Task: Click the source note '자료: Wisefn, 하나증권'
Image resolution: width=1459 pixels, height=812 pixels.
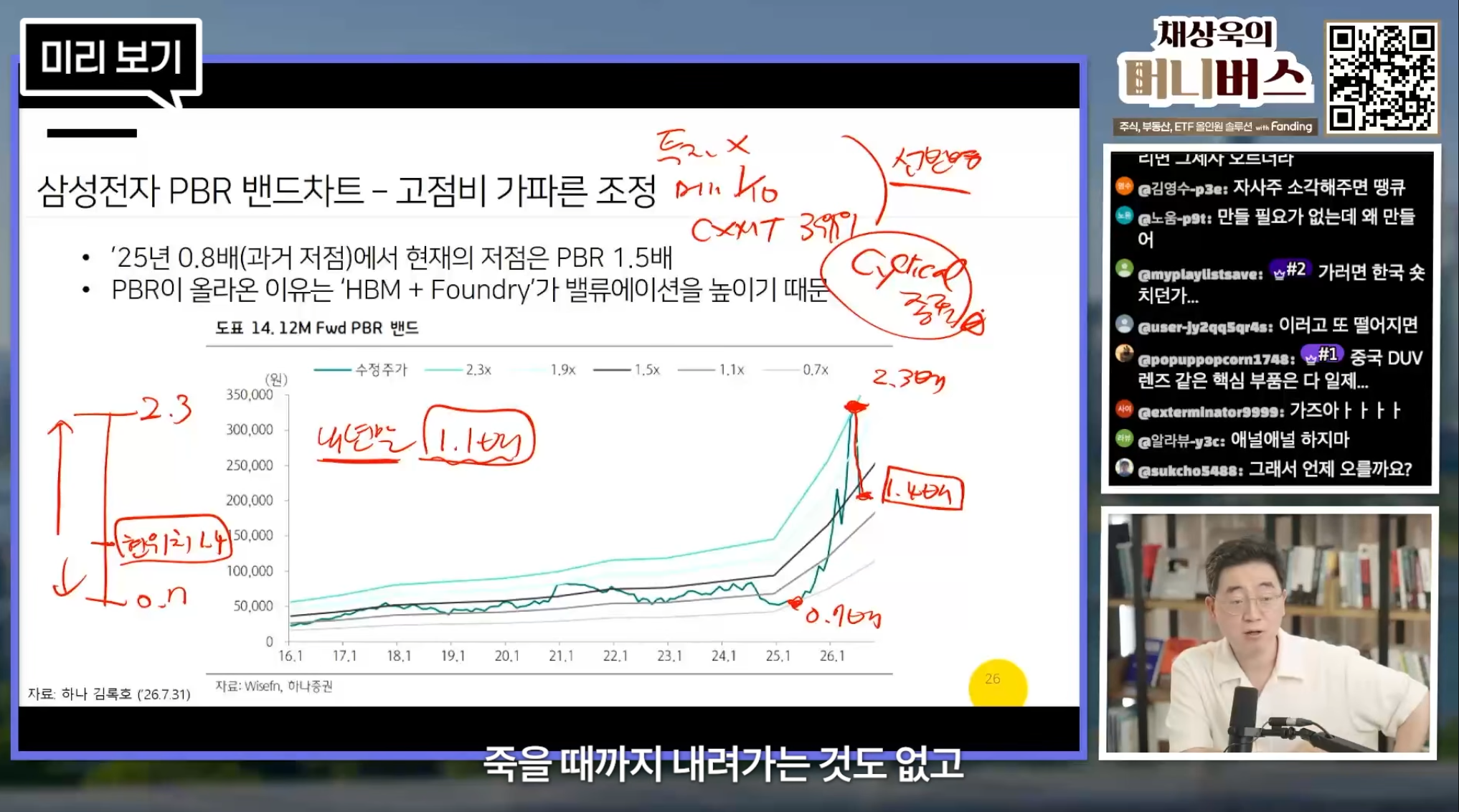Action: 274,686
